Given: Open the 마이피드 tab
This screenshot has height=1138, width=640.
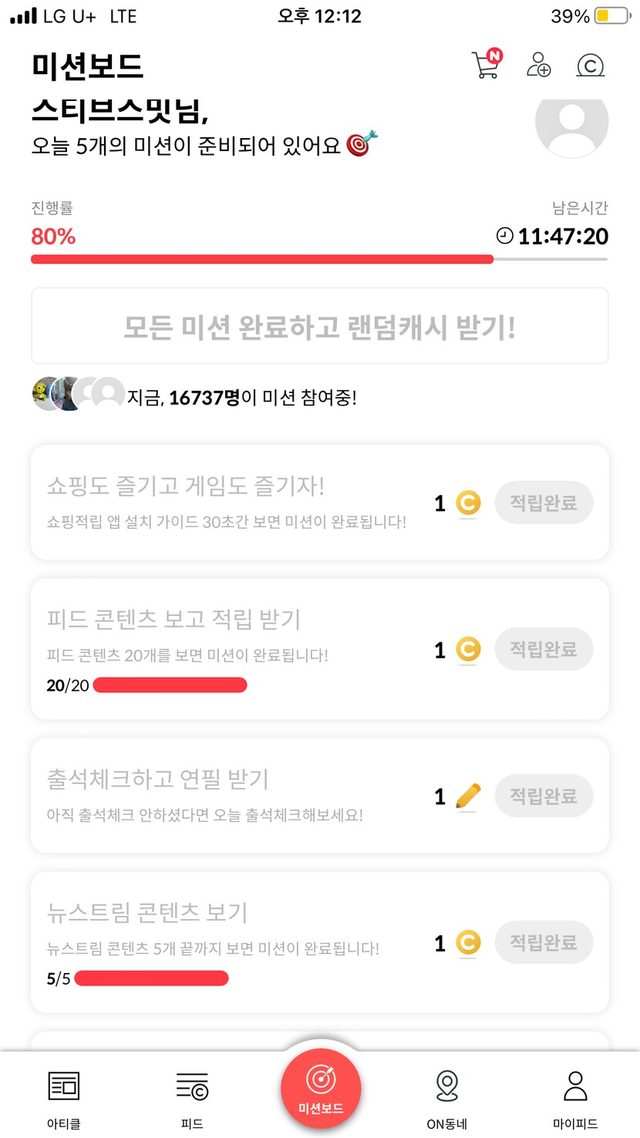Looking at the screenshot, I should pyautogui.click(x=575, y=1095).
